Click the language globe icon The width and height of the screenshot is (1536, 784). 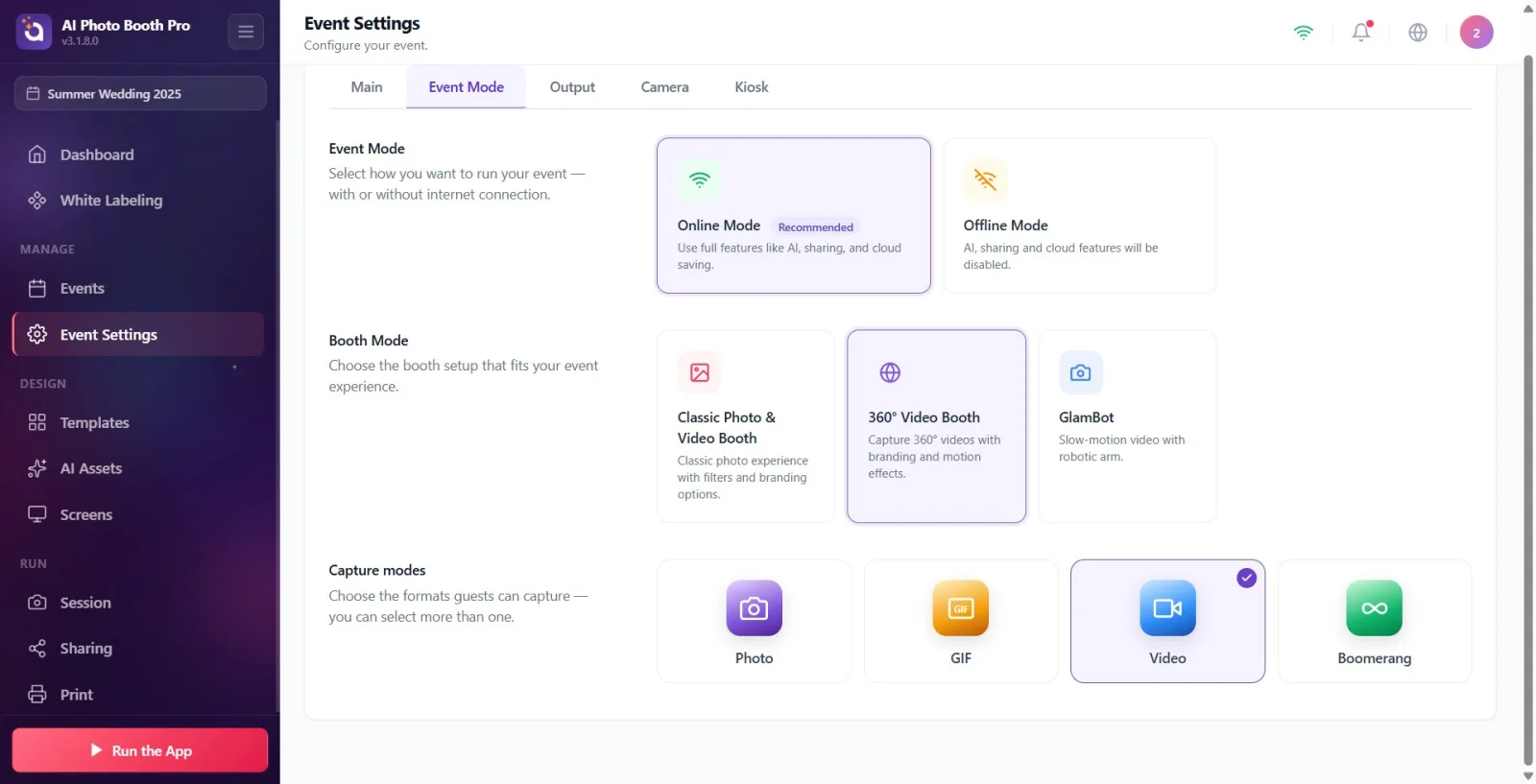click(x=1418, y=33)
